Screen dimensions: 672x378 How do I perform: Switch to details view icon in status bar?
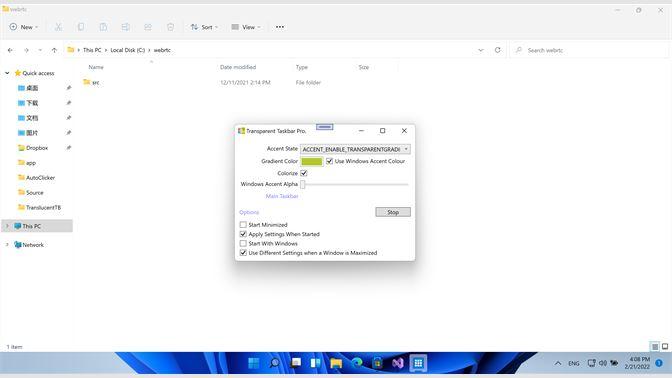[x=655, y=346]
